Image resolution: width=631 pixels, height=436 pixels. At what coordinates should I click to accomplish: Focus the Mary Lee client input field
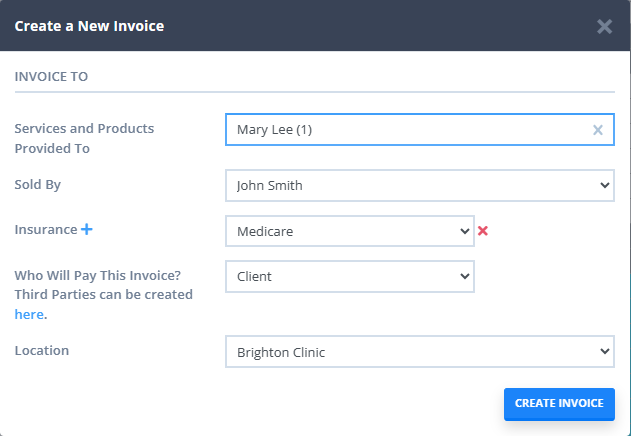tap(400, 130)
